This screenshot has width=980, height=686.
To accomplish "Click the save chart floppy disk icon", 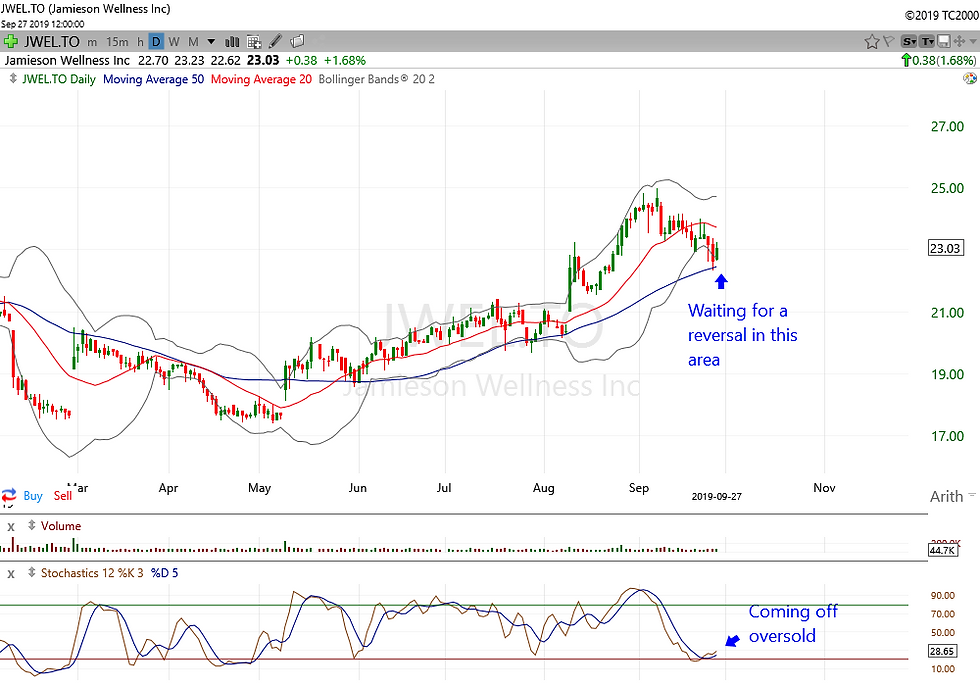I will point(944,42).
